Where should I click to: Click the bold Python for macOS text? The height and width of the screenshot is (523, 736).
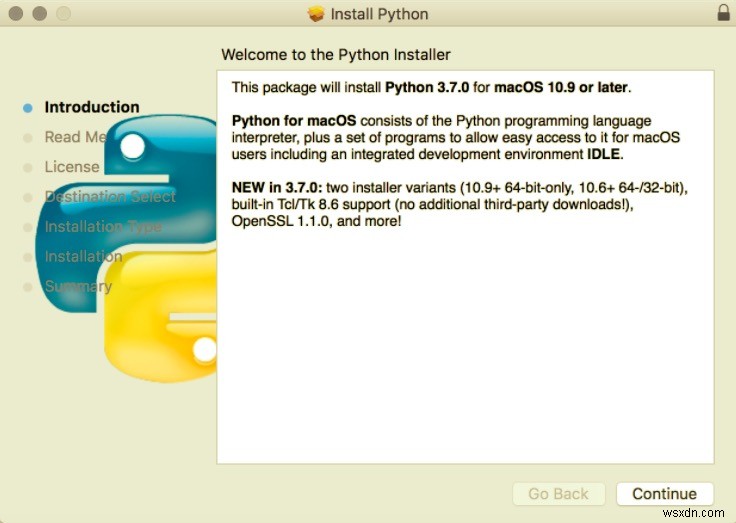tap(294, 121)
